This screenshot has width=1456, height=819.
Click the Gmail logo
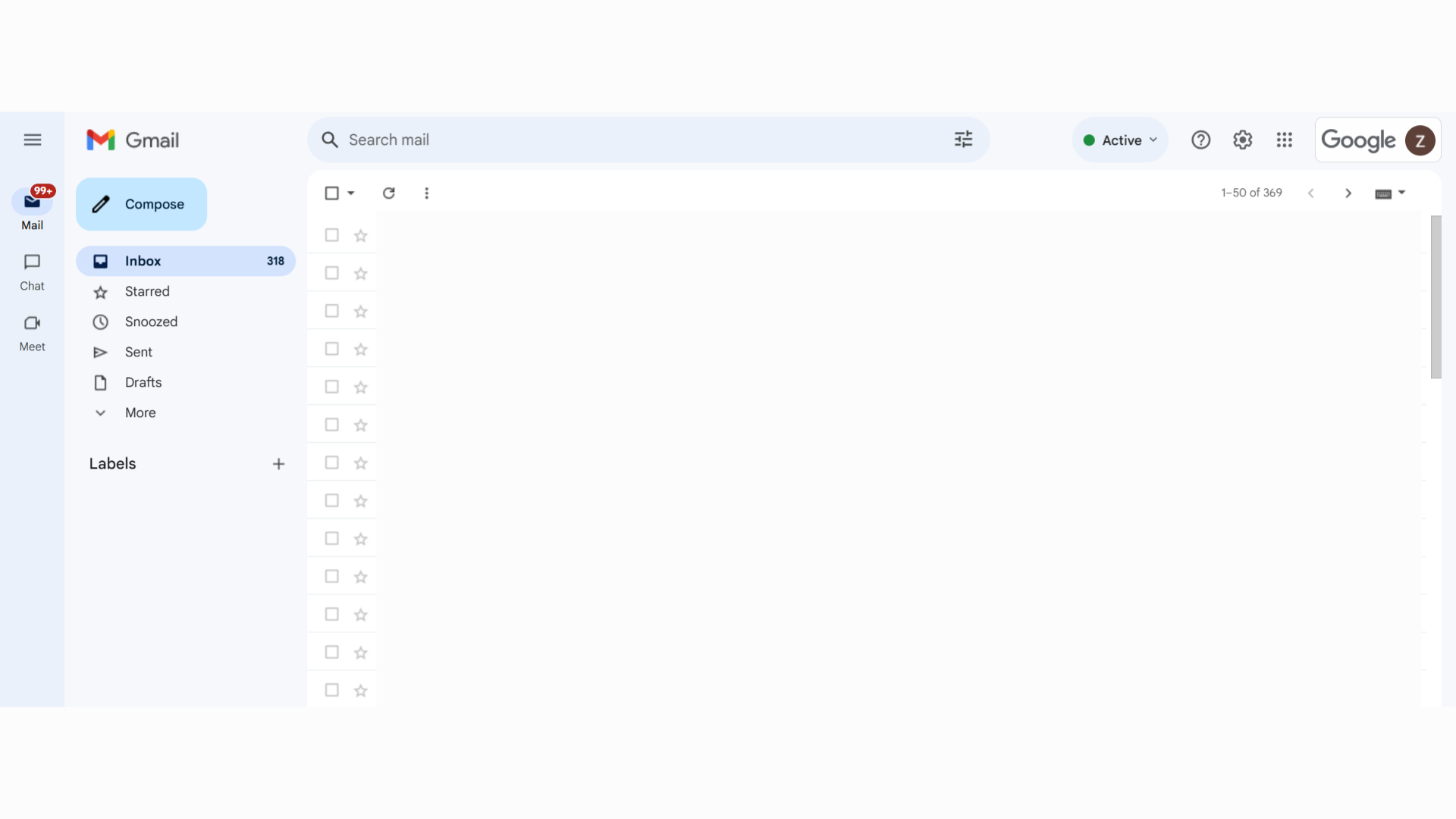coord(133,140)
